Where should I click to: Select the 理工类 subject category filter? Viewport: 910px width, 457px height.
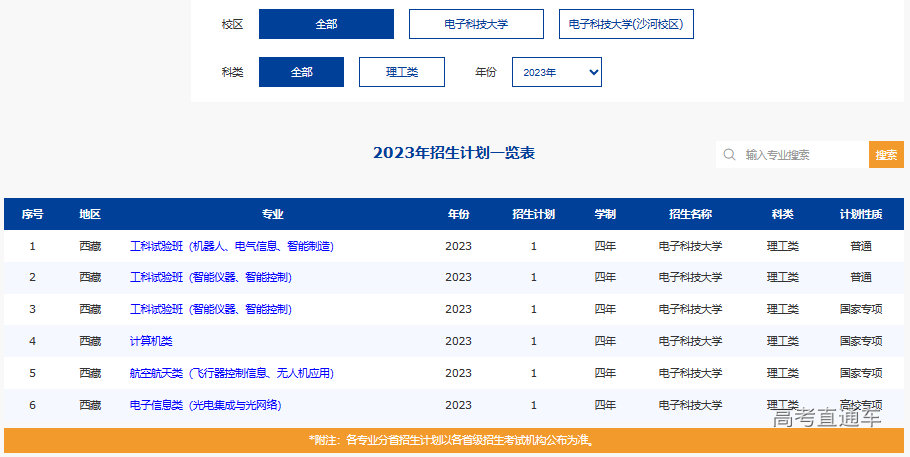click(x=401, y=72)
